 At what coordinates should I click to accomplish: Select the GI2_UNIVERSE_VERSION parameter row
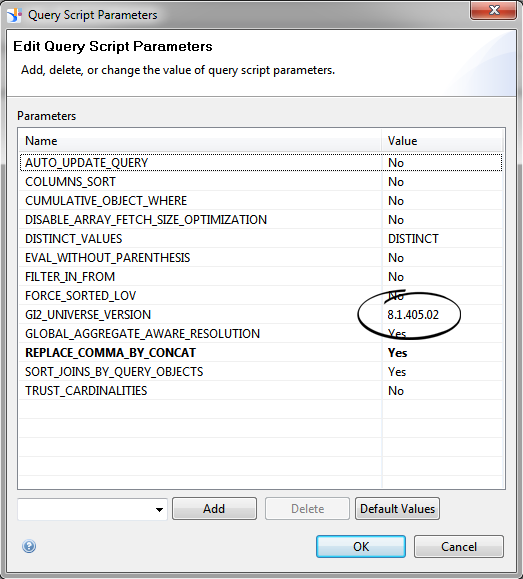coord(261,315)
